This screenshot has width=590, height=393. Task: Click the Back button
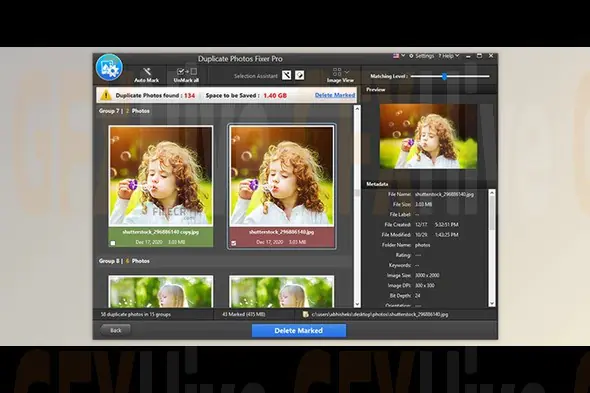coord(116,330)
